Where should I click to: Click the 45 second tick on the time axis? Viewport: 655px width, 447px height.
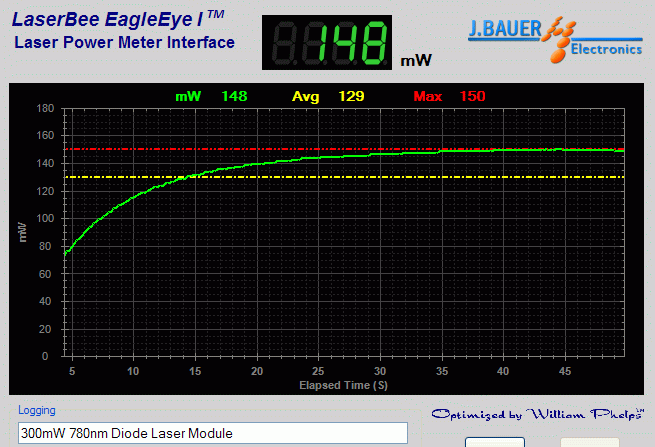click(x=565, y=371)
